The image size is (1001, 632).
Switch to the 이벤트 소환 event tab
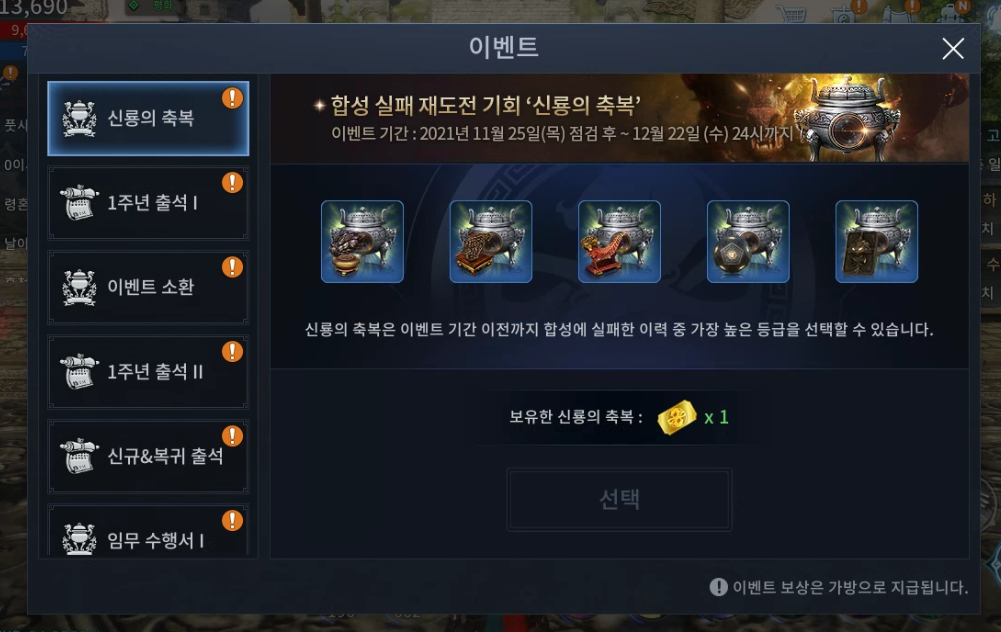pos(148,287)
